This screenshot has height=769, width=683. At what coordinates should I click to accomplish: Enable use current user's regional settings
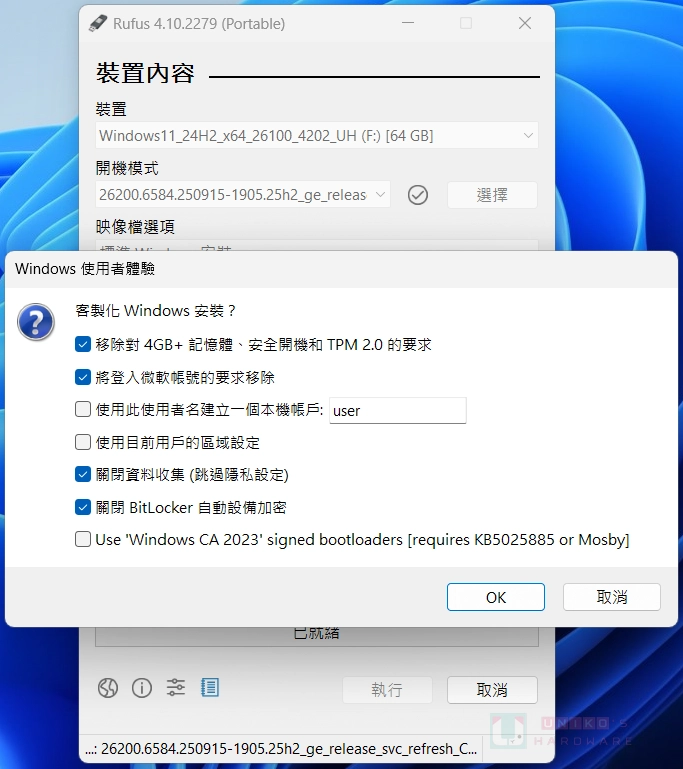click(83, 442)
